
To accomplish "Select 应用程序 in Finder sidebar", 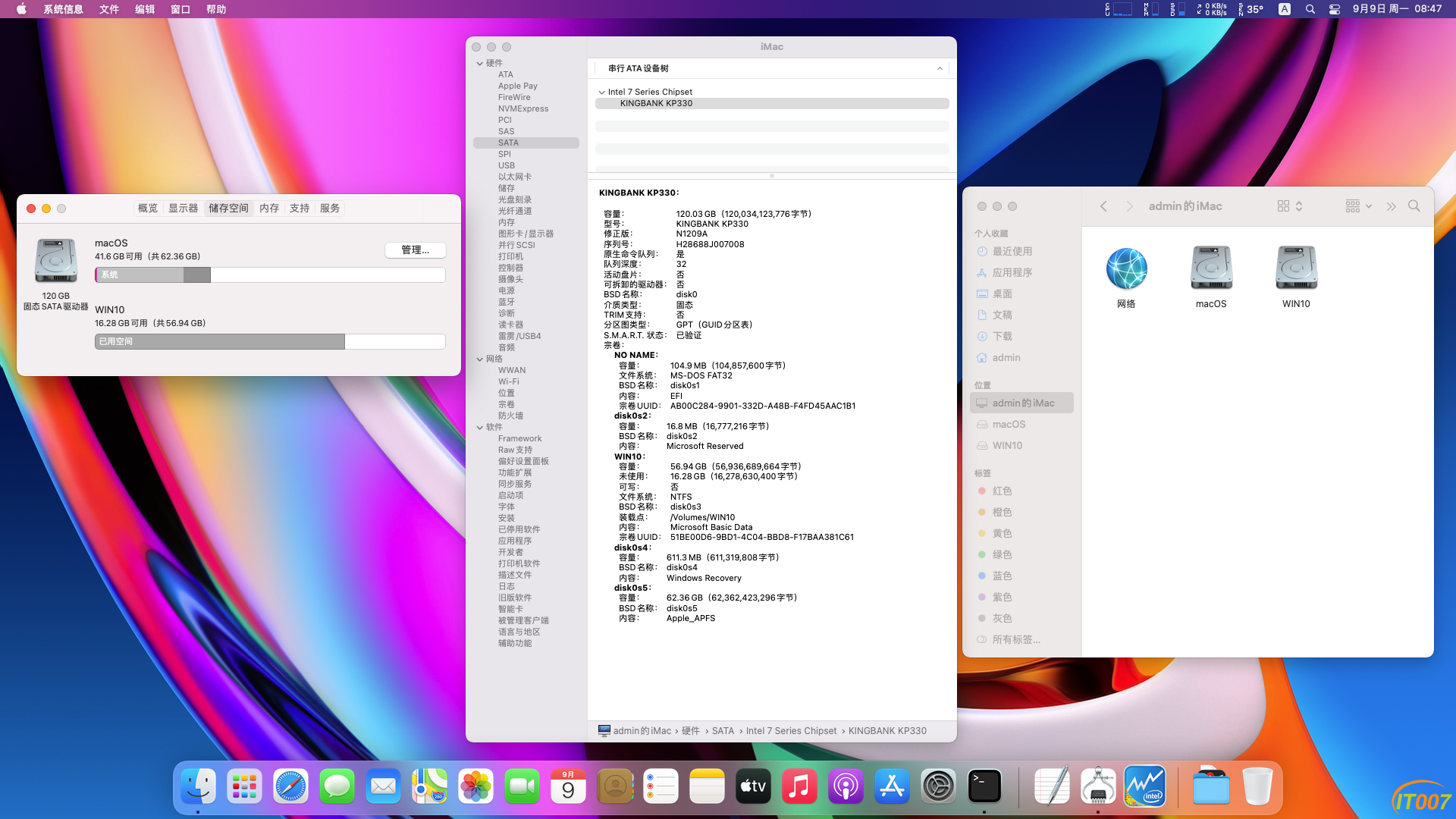I will (x=1012, y=273).
